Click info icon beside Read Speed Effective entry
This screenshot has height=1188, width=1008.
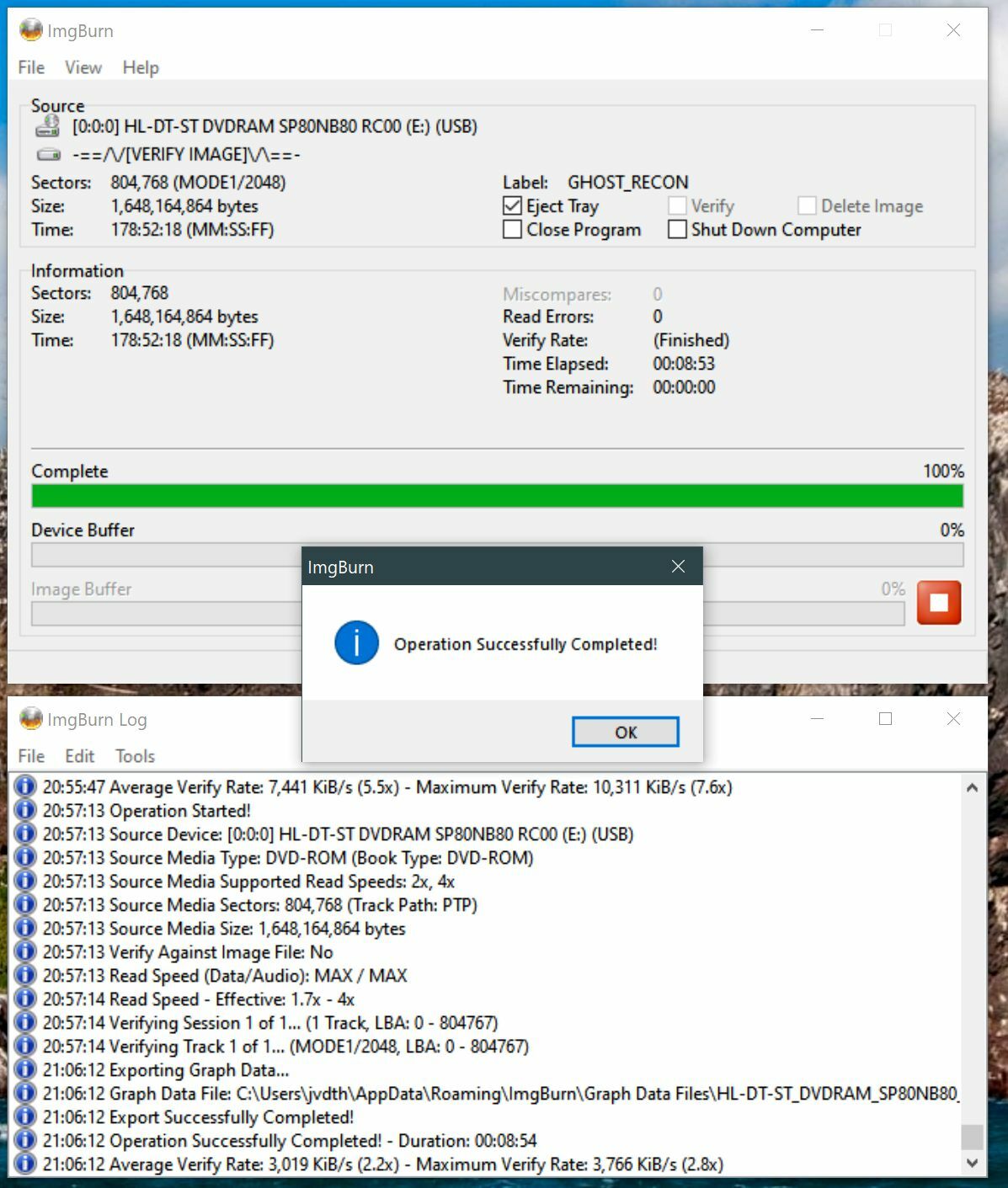[25, 999]
